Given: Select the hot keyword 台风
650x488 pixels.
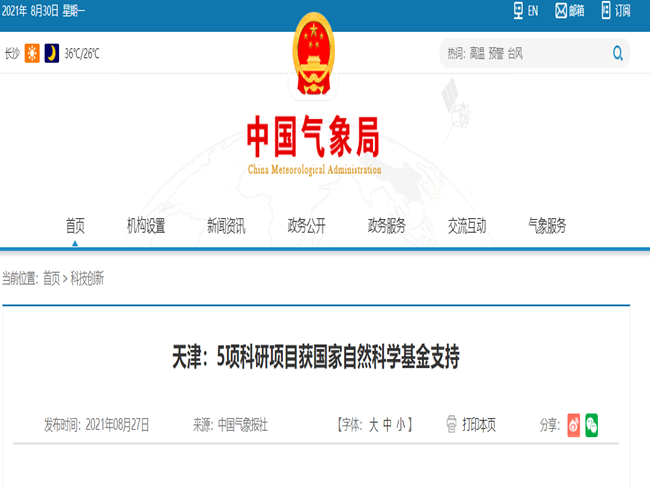Looking at the screenshot, I should [x=515, y=53].
